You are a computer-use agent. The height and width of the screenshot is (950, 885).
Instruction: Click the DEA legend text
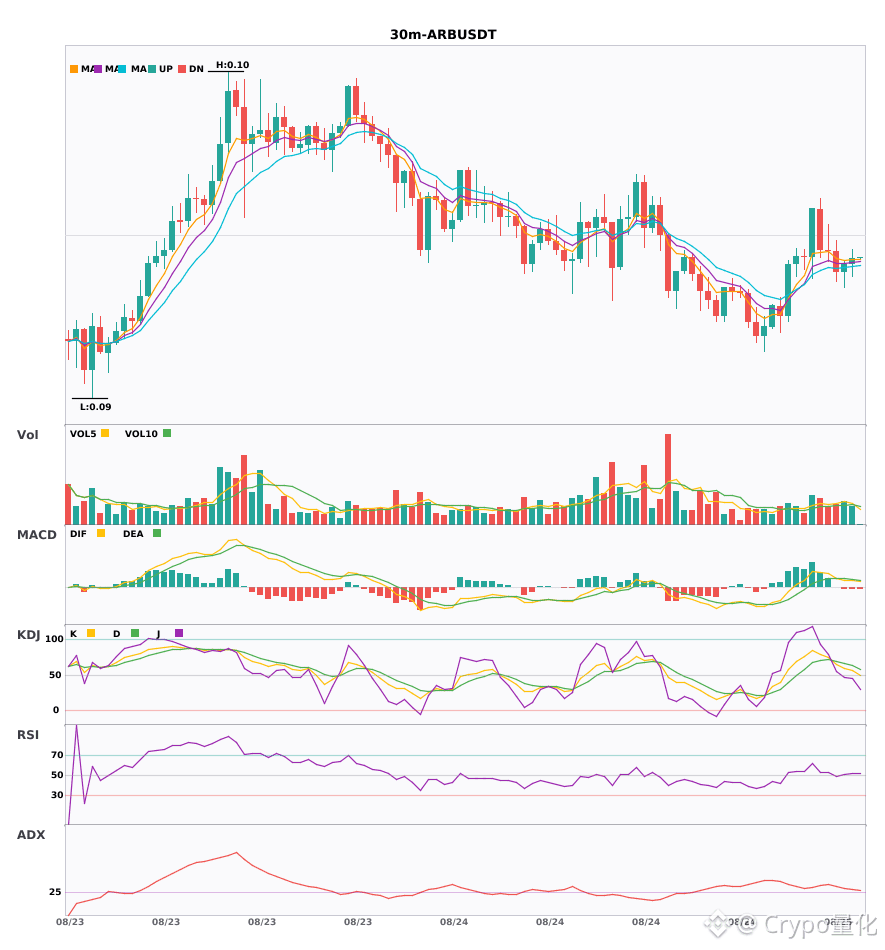133,534
